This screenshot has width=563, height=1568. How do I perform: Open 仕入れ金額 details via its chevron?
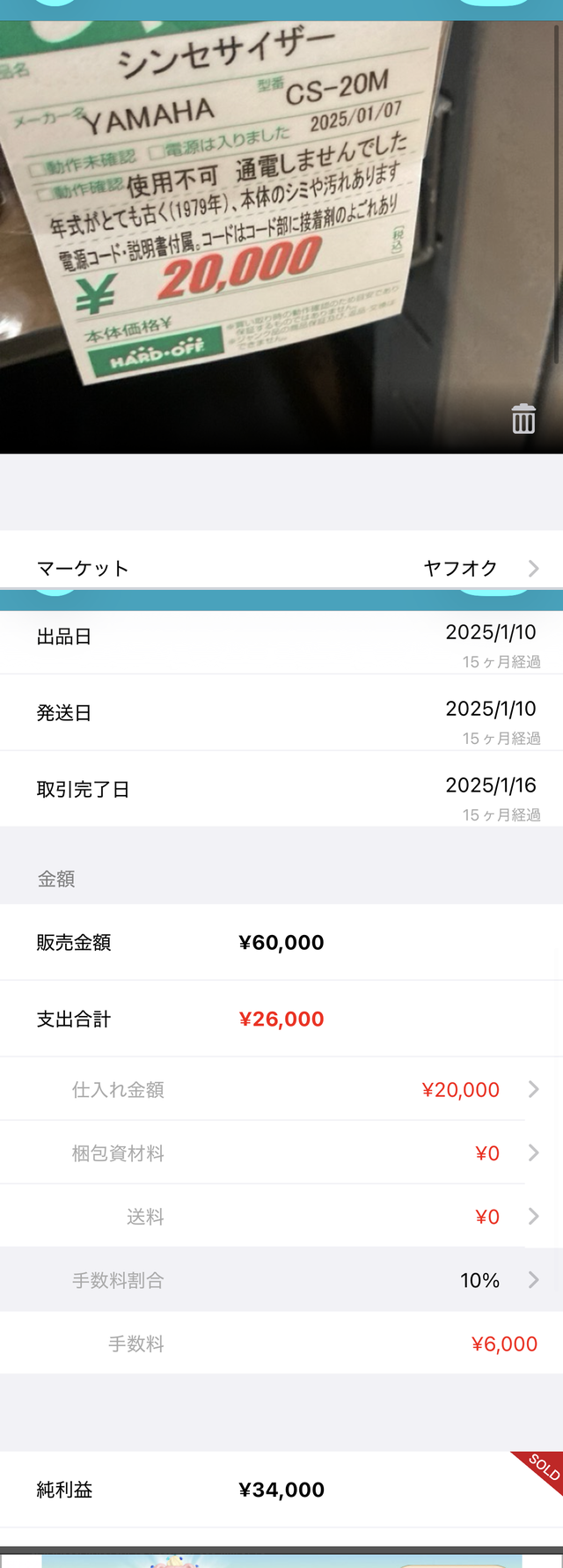(533, 1090)
